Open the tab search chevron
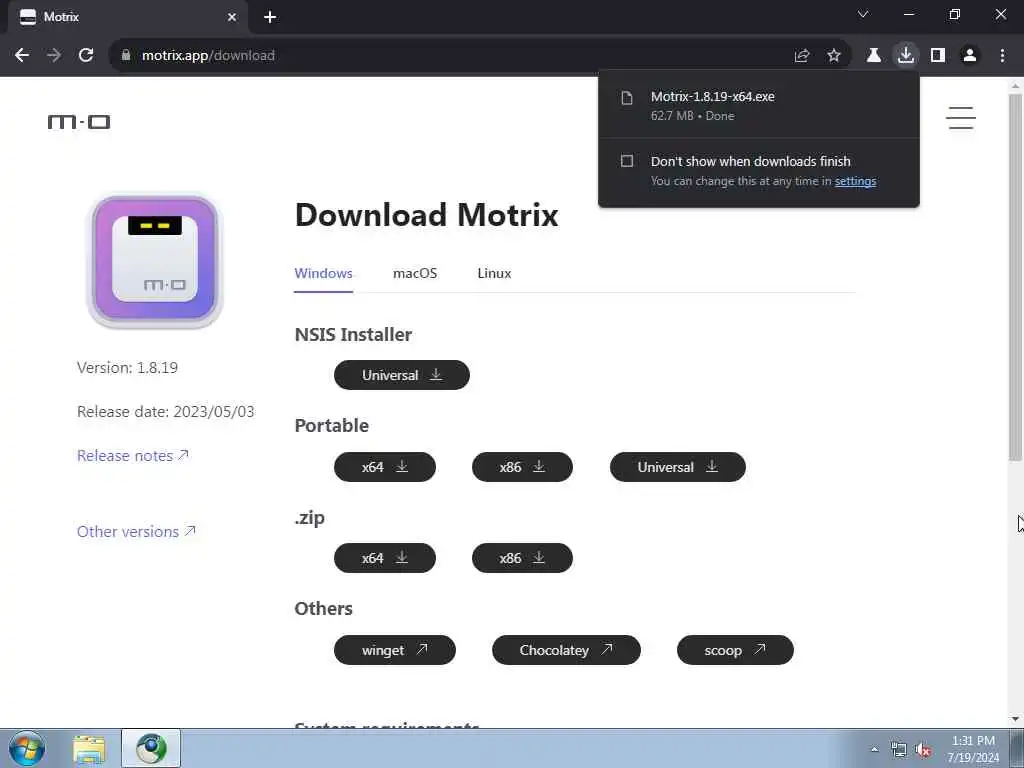Screen dimensions: 1024x768 [863, 14]
